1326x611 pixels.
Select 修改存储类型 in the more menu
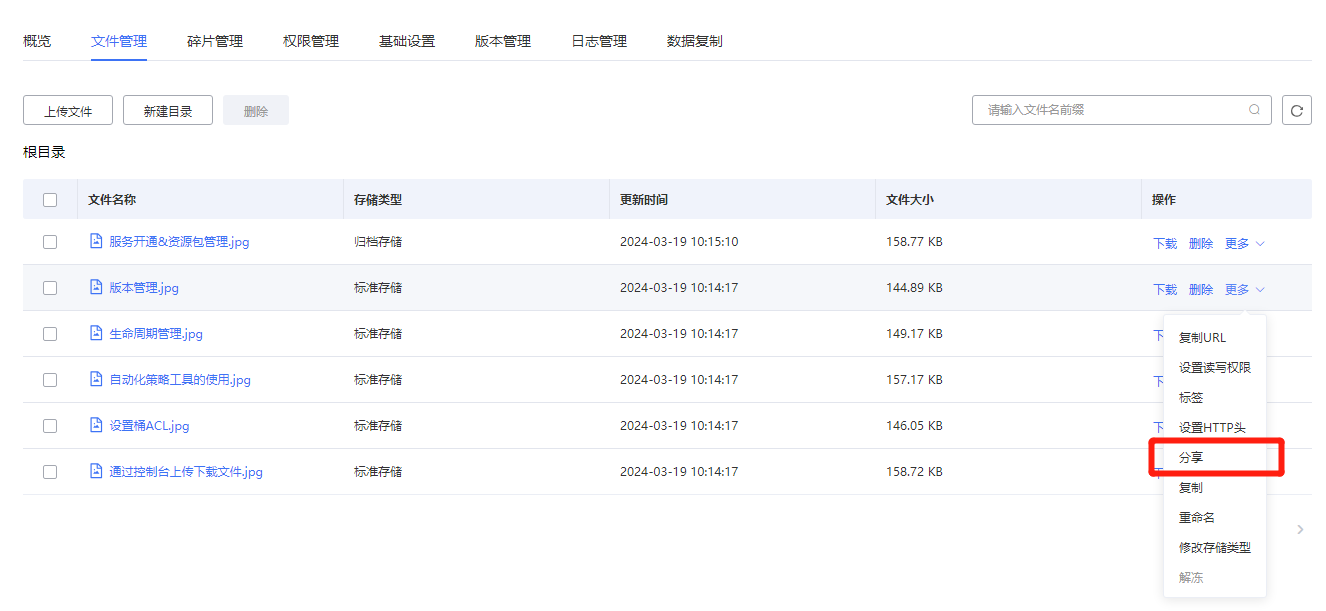pyautogui.click(x=1215, y=548)
